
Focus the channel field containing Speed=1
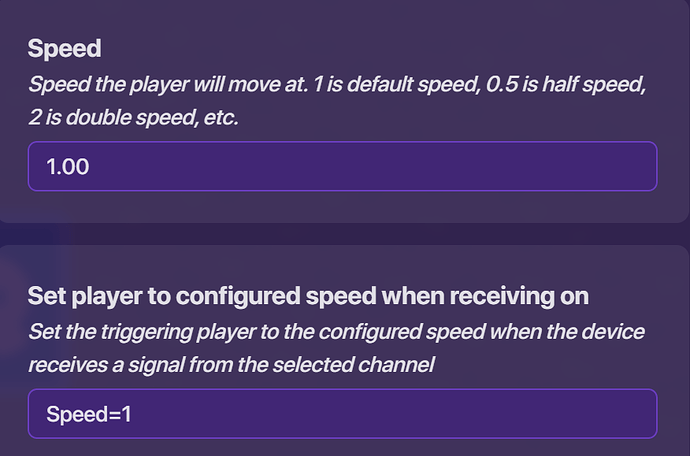click(x=342, y=413)
